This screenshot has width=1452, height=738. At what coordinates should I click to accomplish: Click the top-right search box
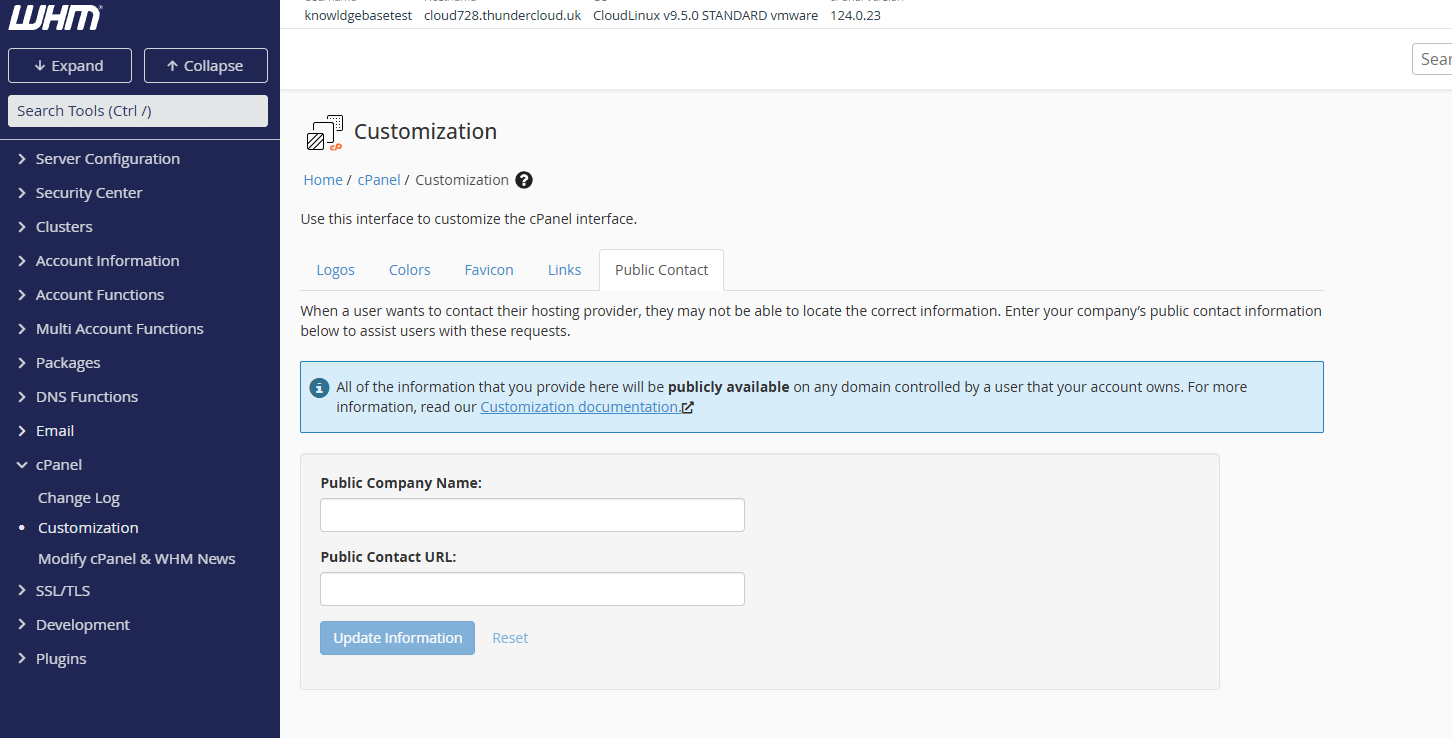[x=1432, y=59]
